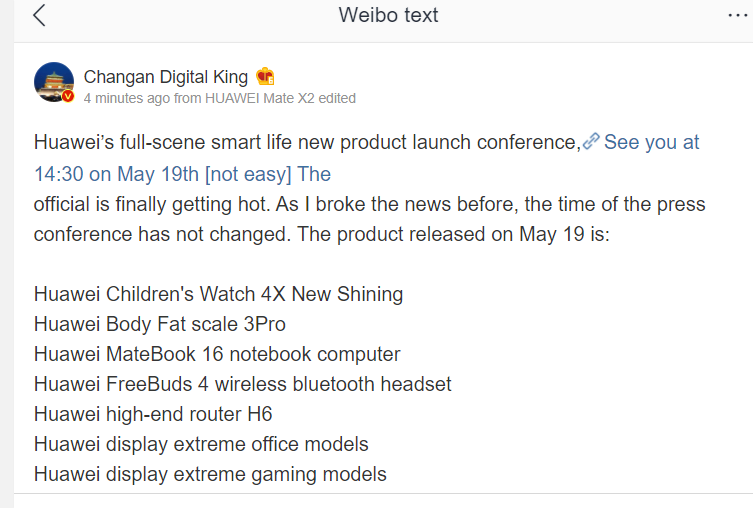Click the HUAWEI Mate X2 source label

[259, 98]
